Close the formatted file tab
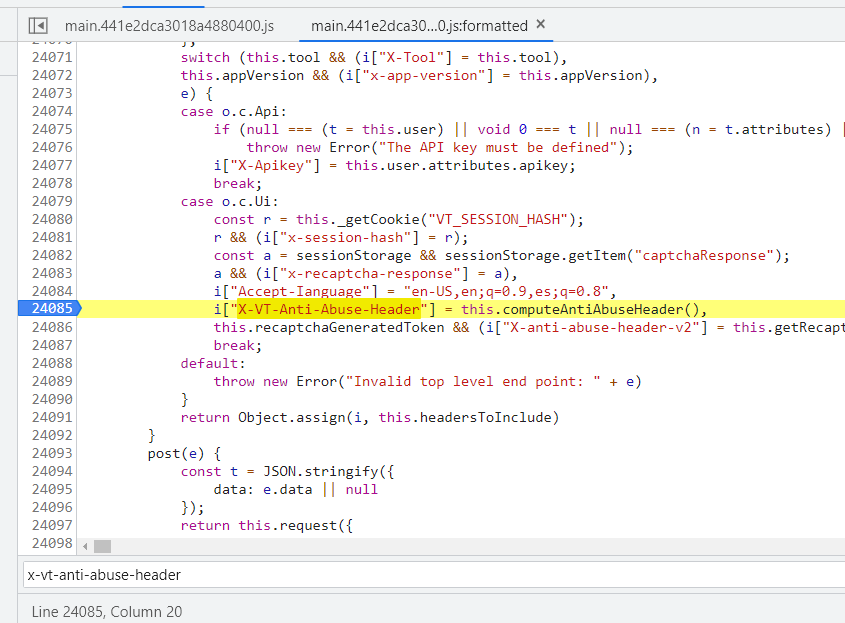The height and width of the screenshot is (623, 845). point(541,24)
